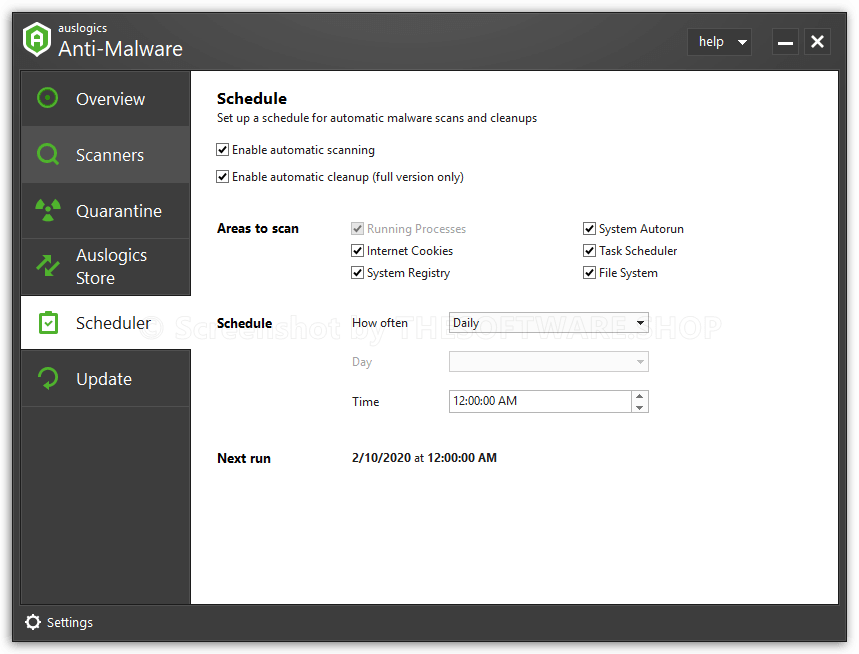Viewport: 859px width, 654px height.
Task: Toggle Enable automatic cleanup checkbox
Action: [222, 176]
